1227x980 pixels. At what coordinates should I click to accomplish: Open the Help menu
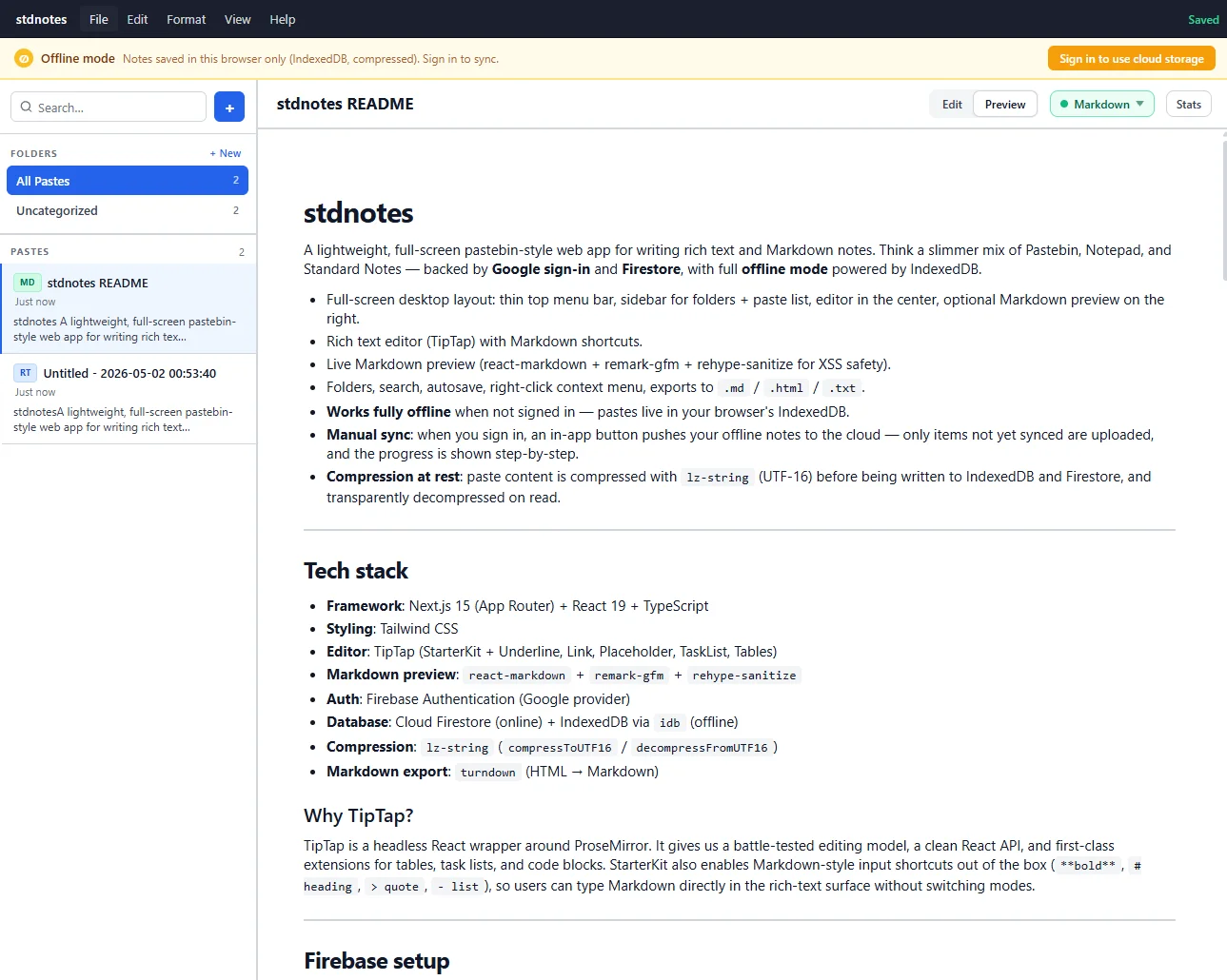pos(283,19)
